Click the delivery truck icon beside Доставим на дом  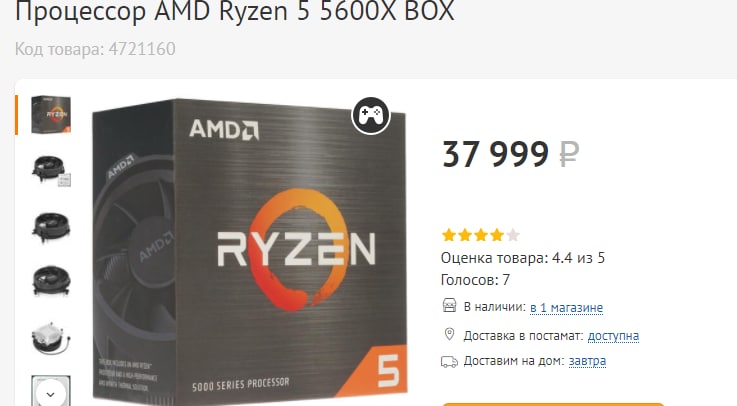449,361
